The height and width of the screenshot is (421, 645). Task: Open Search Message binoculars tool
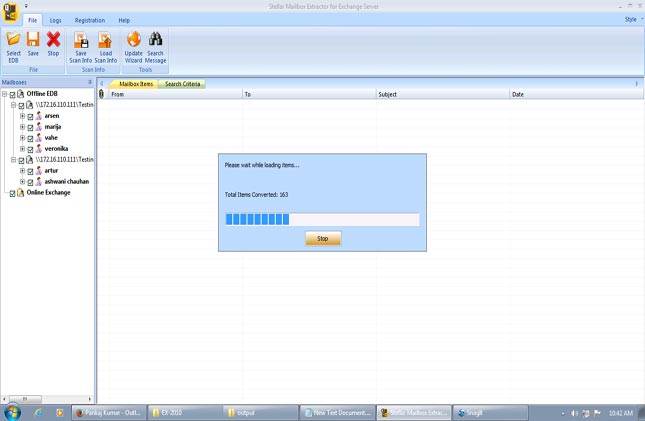coord(155,47)
